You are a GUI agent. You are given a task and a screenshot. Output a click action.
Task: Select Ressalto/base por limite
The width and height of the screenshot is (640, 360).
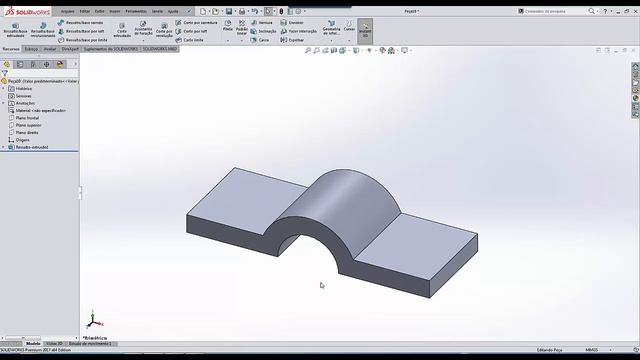coord(83,40)
